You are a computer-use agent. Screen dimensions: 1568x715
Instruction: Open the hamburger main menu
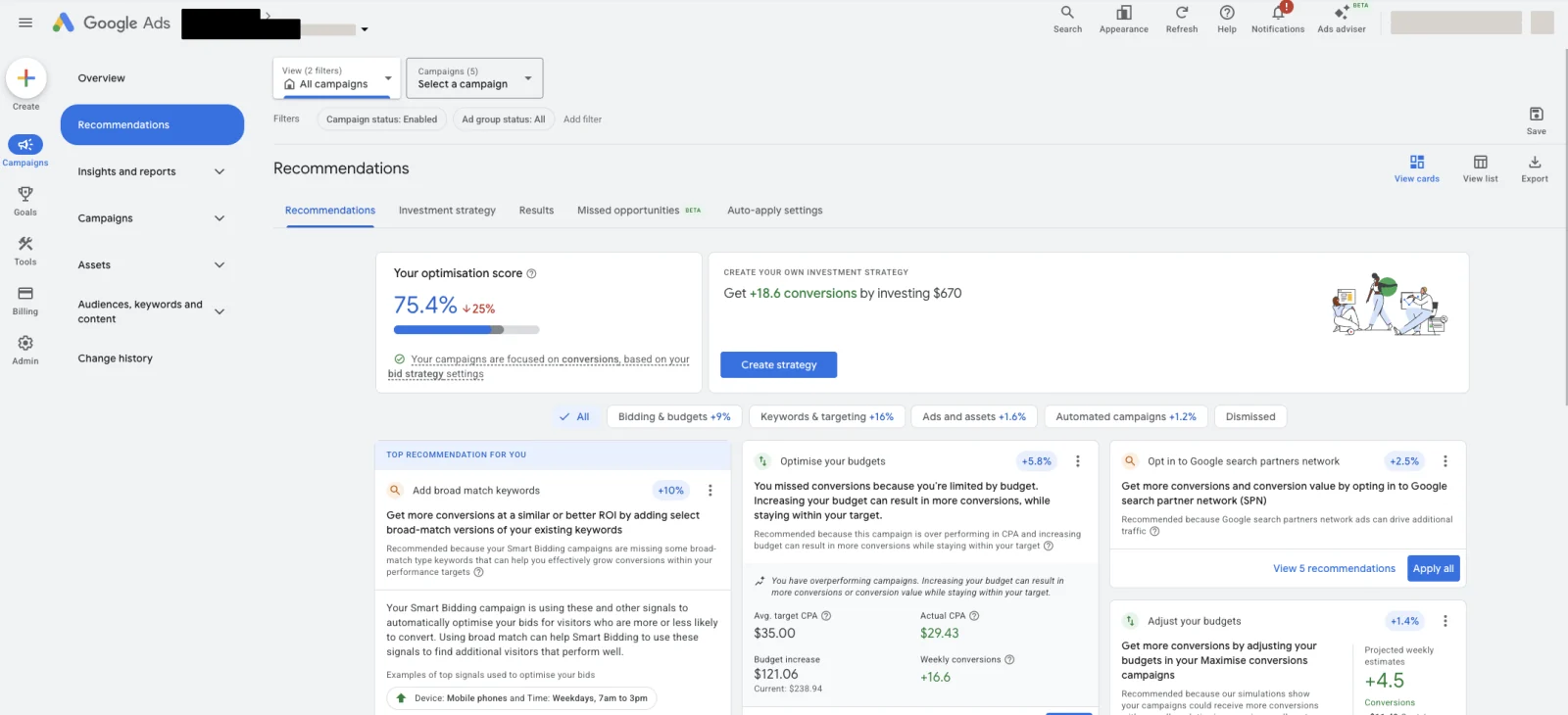pyautogui.click(x=25, y=23)
